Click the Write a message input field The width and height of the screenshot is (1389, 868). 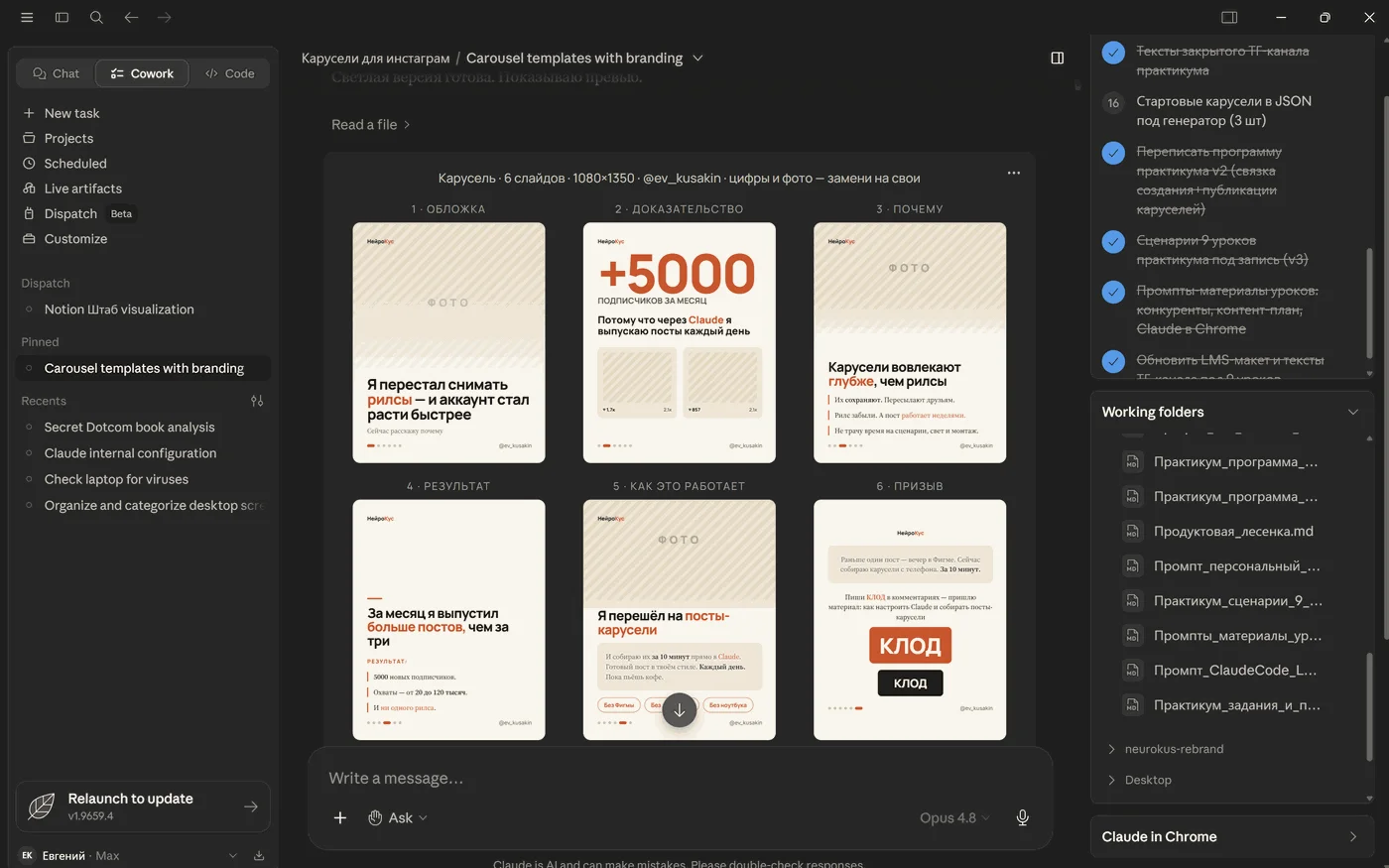tap(680, 778)
